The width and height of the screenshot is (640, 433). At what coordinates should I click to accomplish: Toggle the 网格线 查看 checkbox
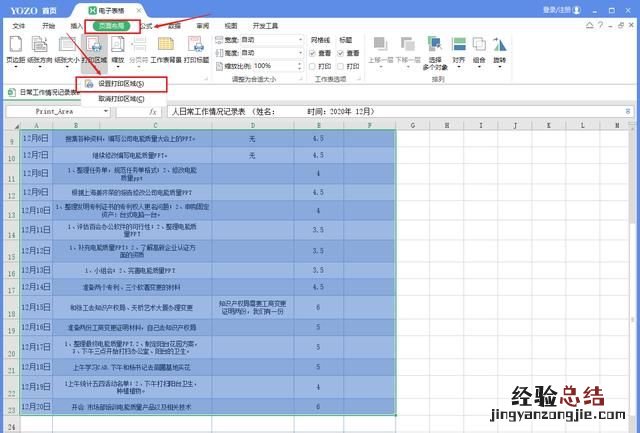(314, 52)
